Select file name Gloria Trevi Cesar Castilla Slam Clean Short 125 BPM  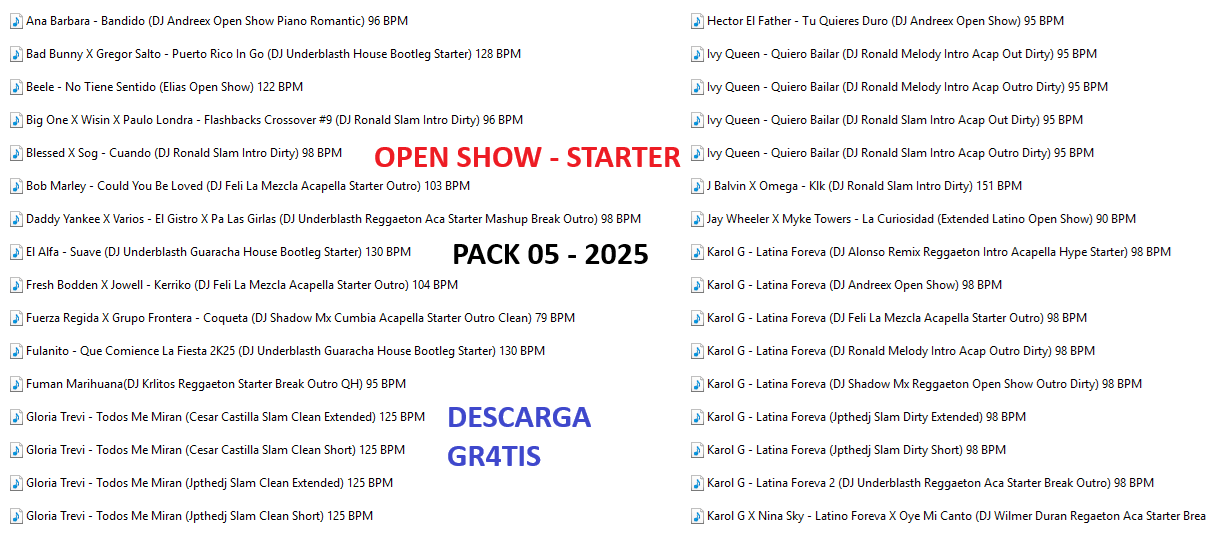tap(216, 450)
